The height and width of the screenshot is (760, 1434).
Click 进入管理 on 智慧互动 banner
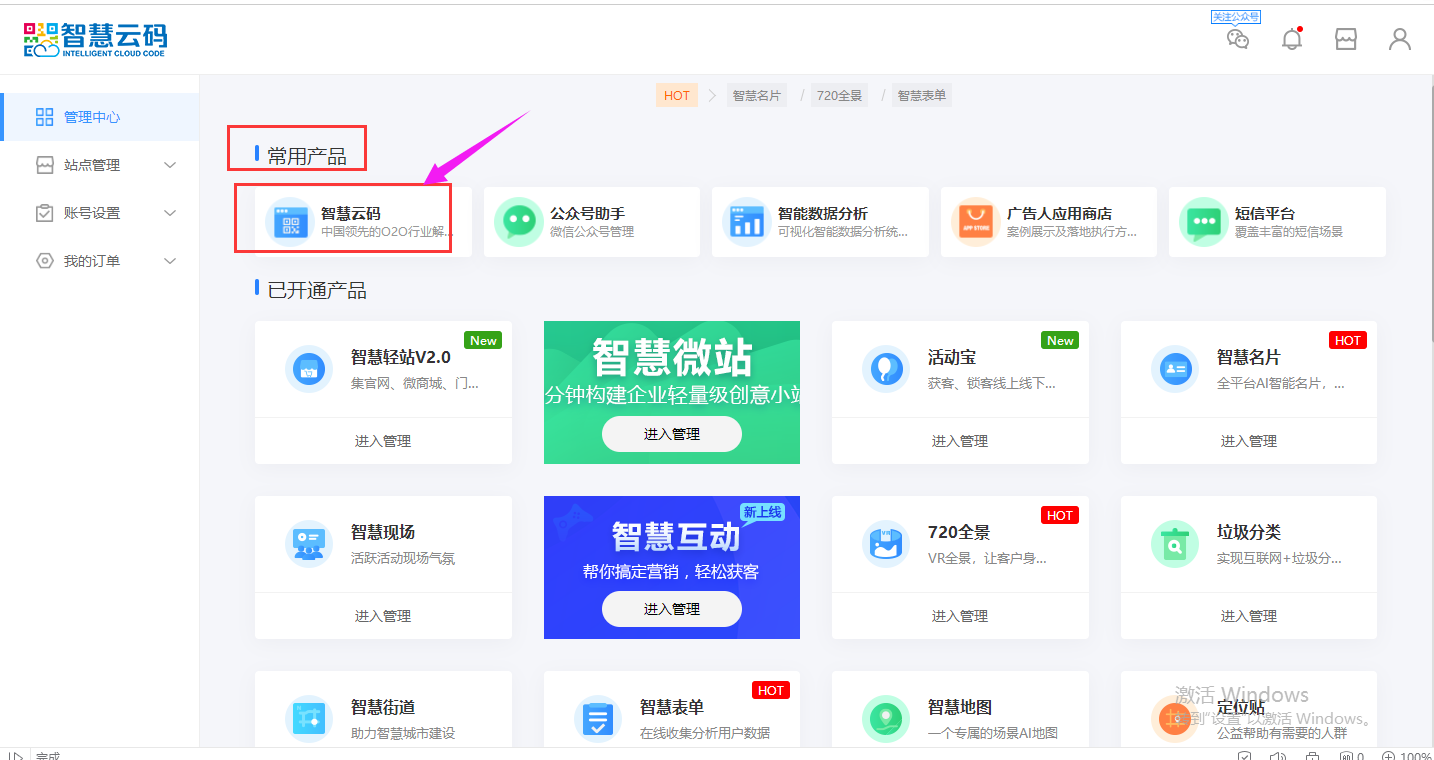point(672,609)
